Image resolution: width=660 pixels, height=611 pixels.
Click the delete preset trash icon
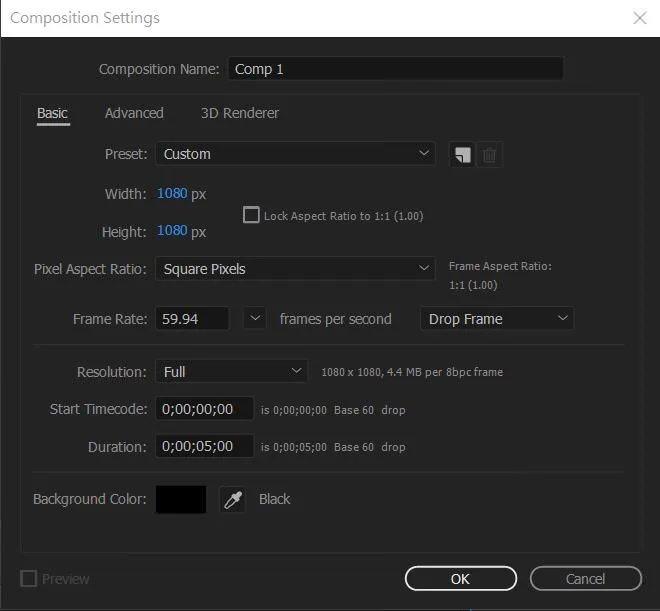click(x=489, y=154)
